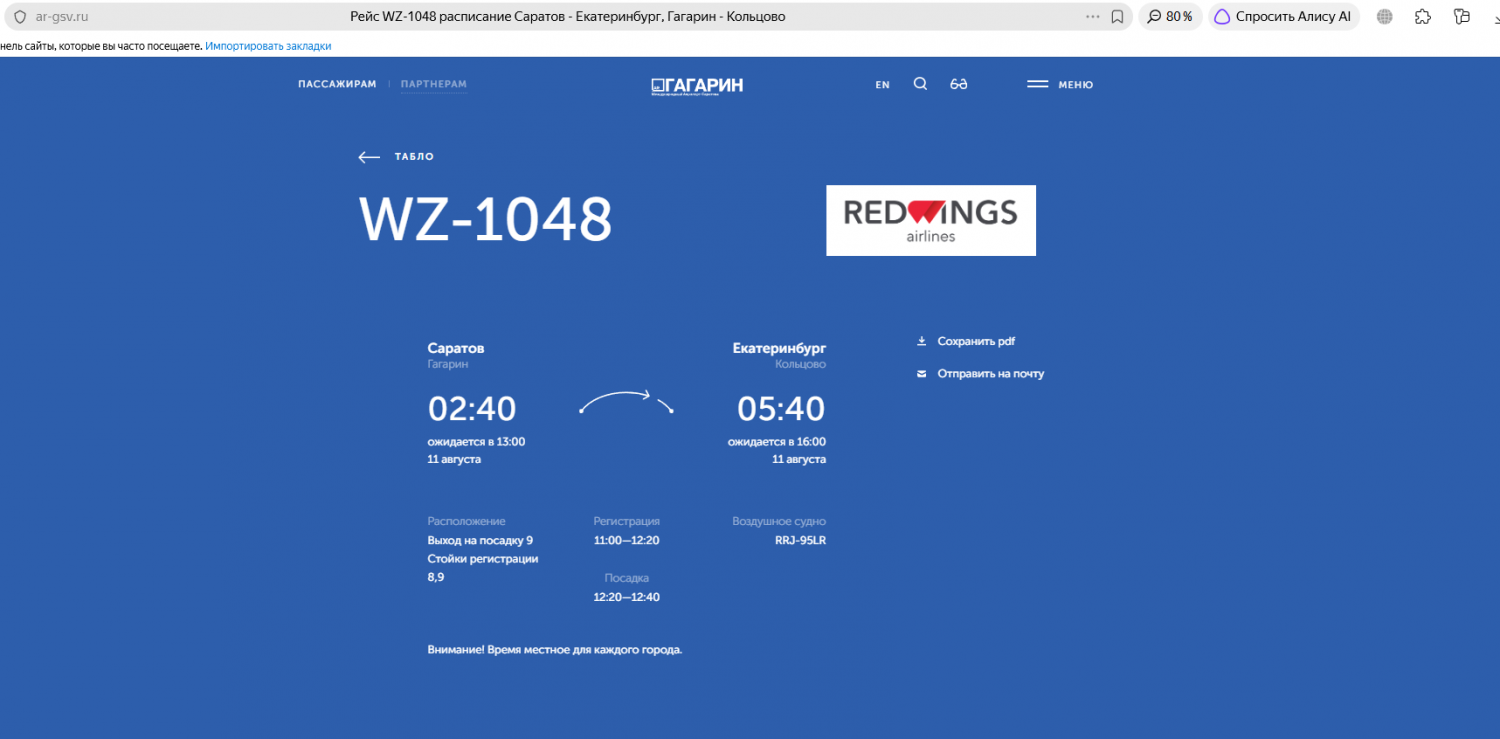The height and width of the screenshot is (739, 1500).
Task: Click the Сохранить pdf link text
Action: pos(976,341)
